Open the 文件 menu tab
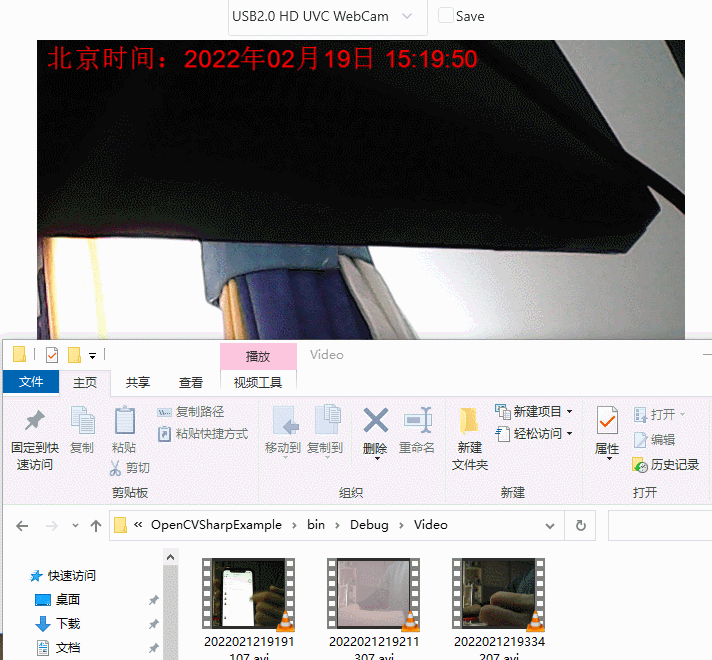Viewport: 712px width, 660px height. (31, 382)
